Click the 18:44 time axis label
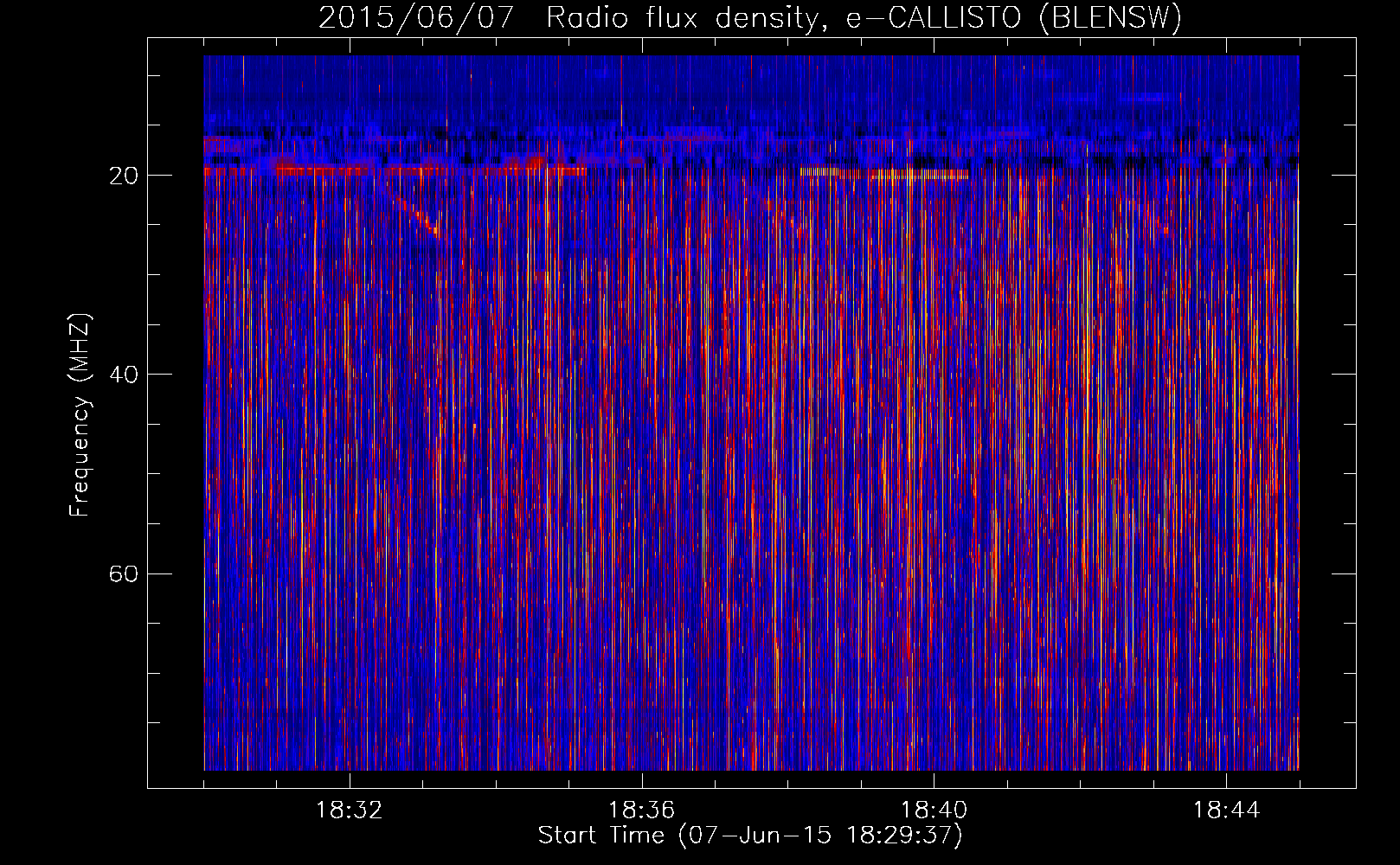The width and height of the screenshot is (1400, 865). (x=1226, y=811)
